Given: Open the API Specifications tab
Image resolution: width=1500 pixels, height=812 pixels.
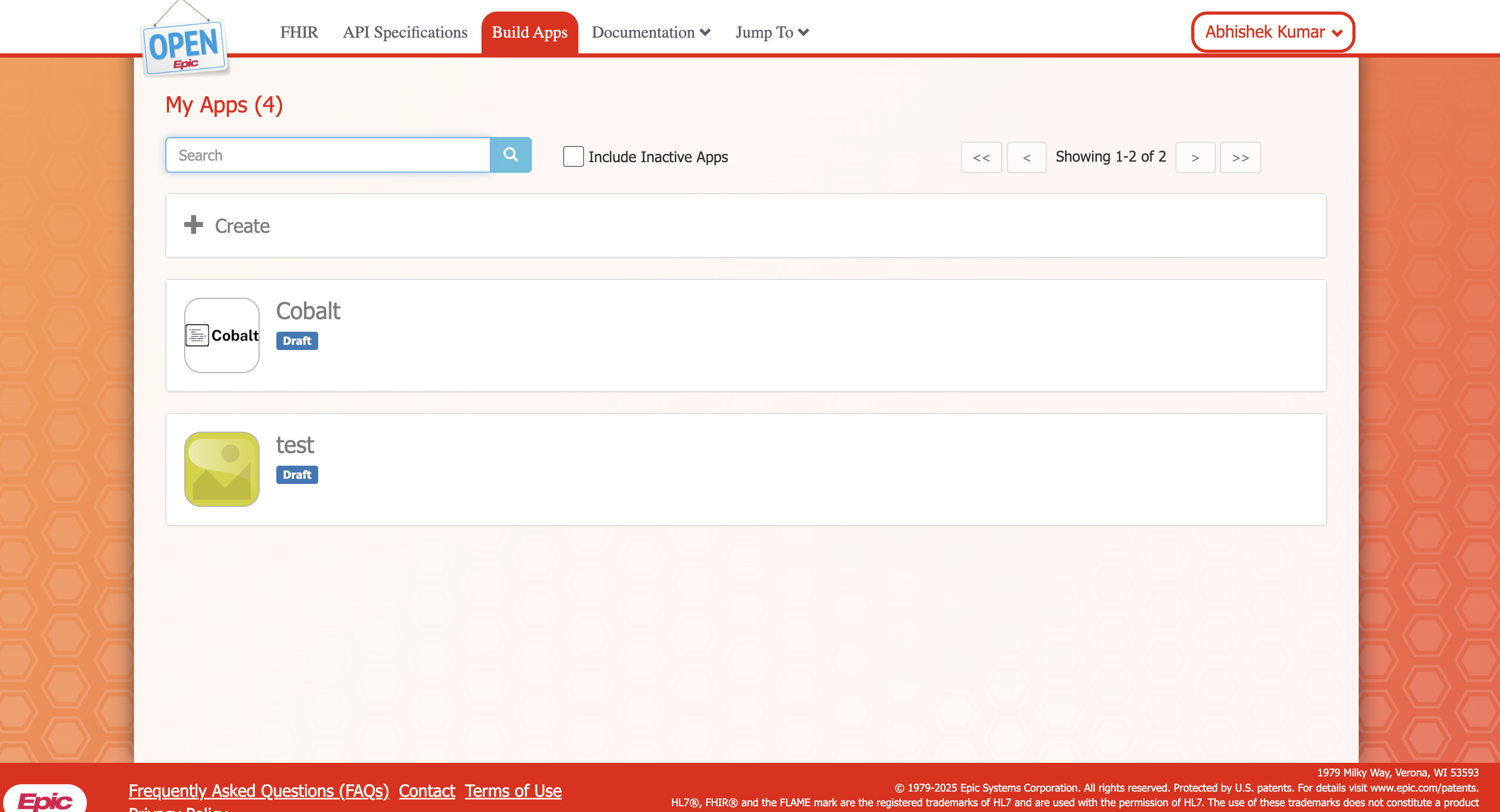Looking at the screenshot, I should (x=405, y=32).
